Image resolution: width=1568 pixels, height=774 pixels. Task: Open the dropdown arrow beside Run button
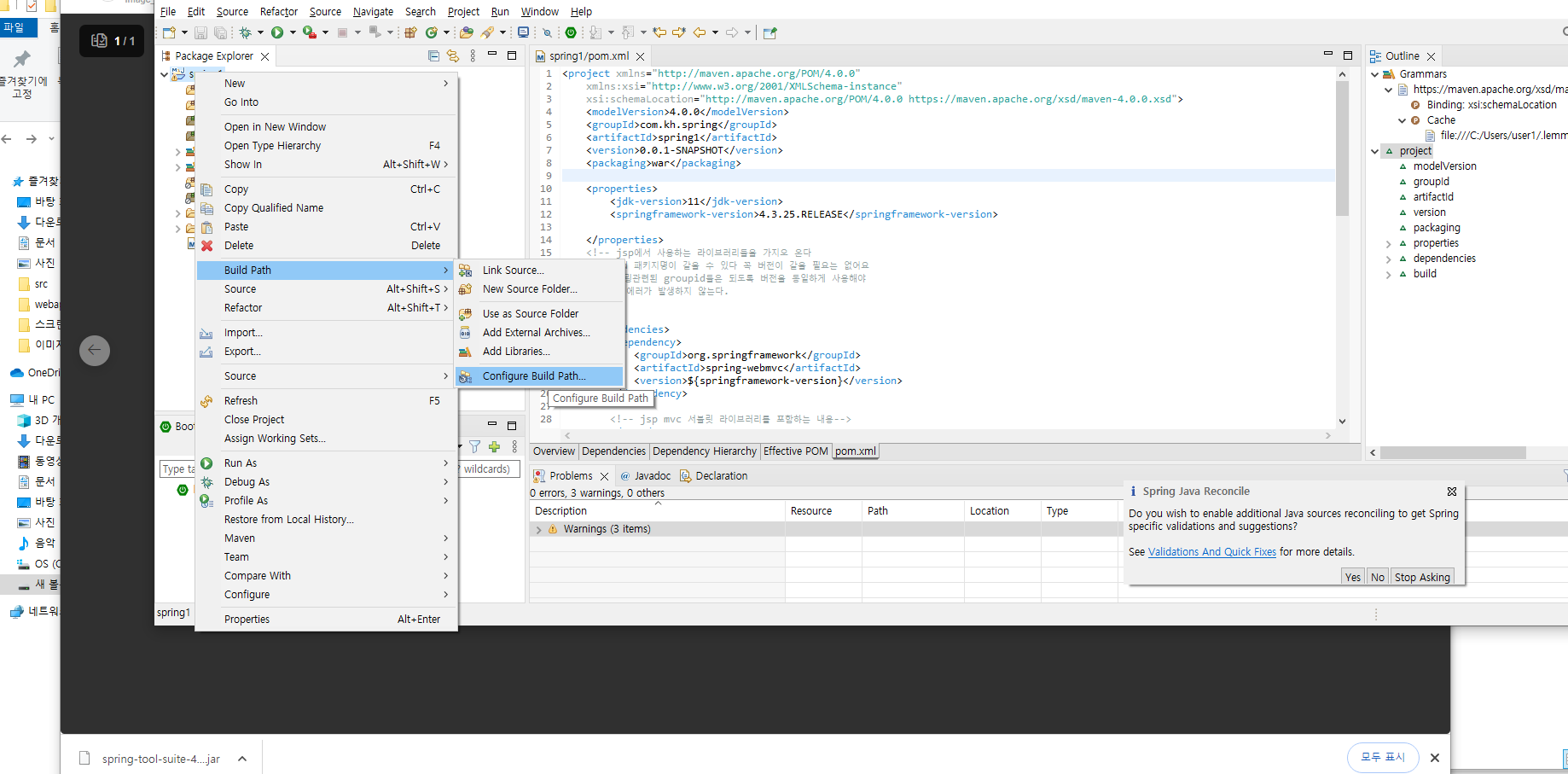(293, 33)
